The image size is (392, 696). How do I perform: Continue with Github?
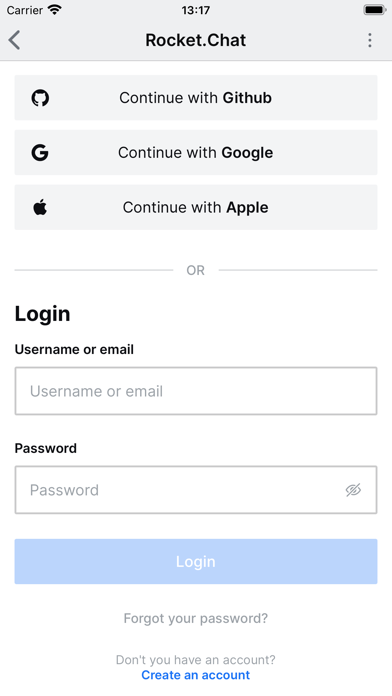pos(196,98)
